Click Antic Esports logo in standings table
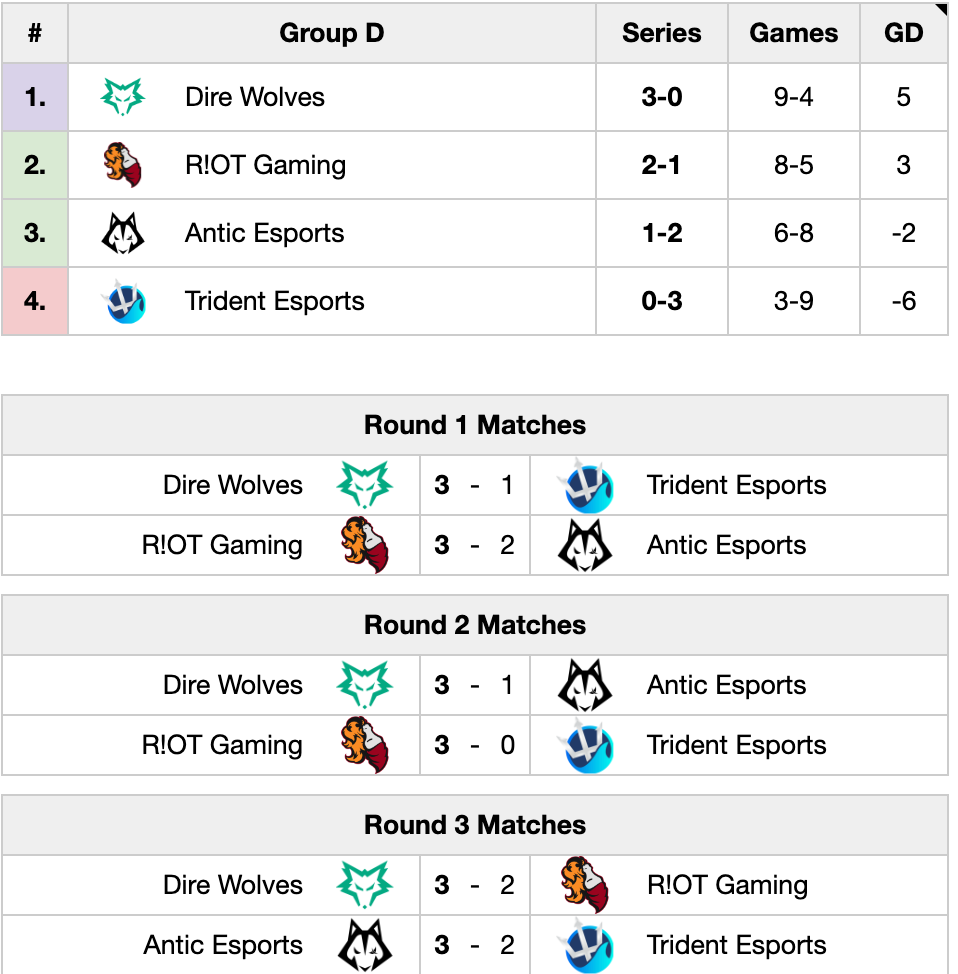The height and width of the screenshot is (974, 958). pos(123,233)
